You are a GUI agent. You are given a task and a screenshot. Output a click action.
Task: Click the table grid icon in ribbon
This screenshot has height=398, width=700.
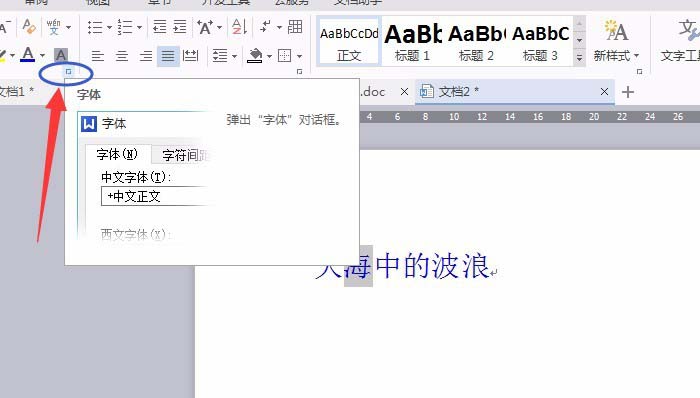click(295, 27)
